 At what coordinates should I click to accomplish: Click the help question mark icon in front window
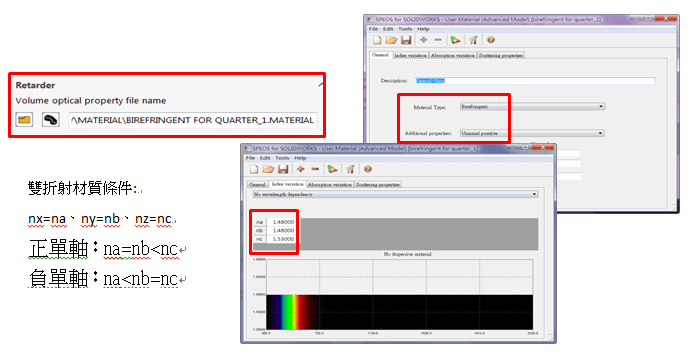(368, 169)
